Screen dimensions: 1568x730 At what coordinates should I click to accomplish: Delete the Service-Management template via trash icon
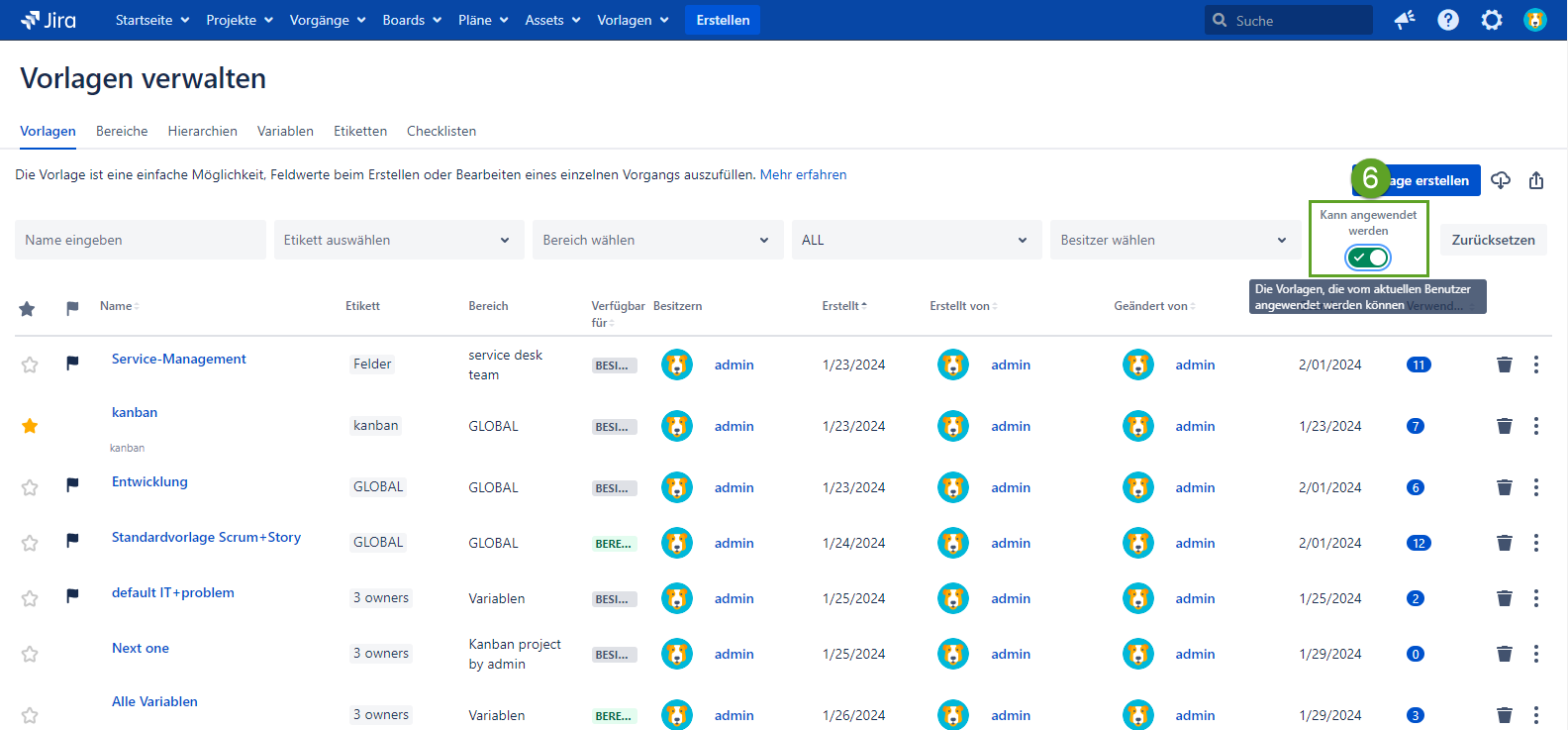(1504, 365)
